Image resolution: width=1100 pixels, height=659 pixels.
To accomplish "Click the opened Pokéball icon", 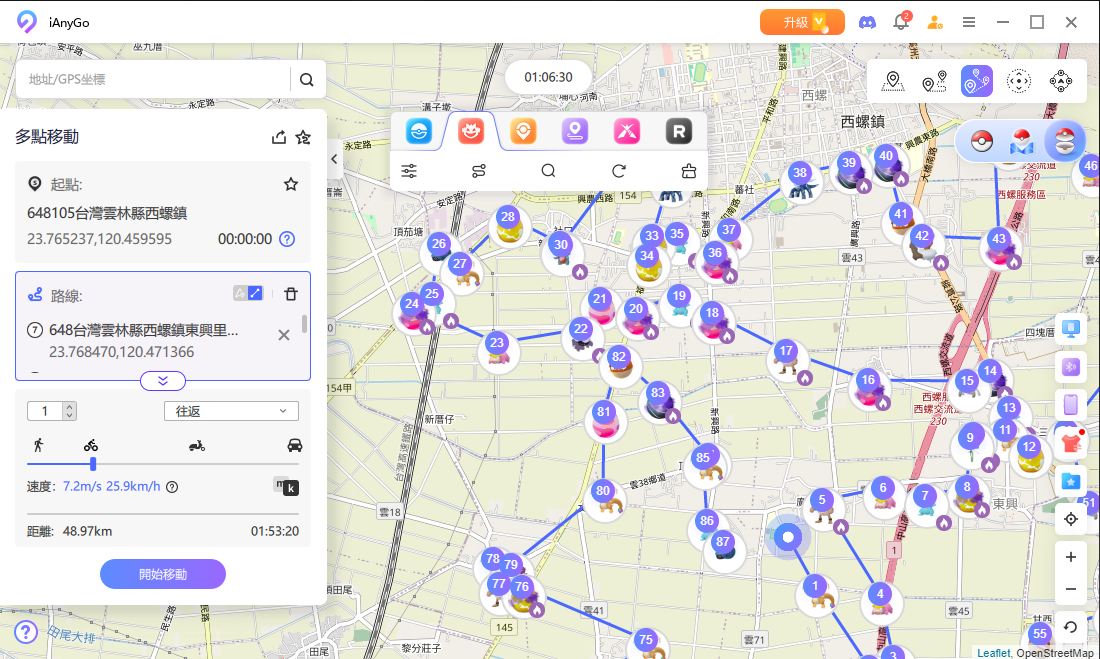I will [x=1064, y=142].
